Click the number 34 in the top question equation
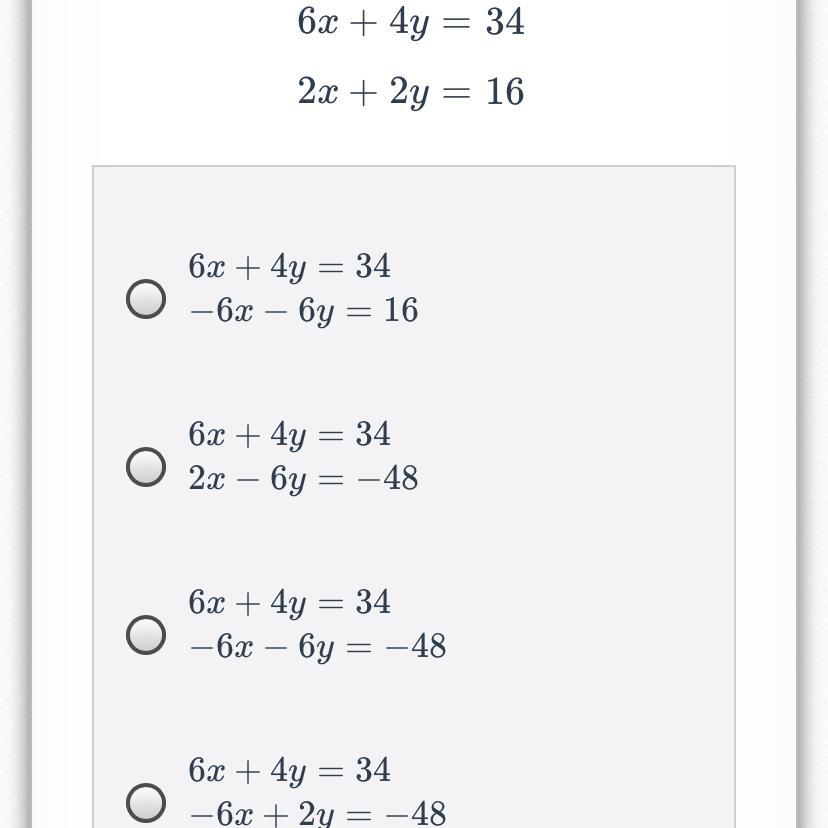This screenshot has width=828, height=828. click(x=505, y=21)
